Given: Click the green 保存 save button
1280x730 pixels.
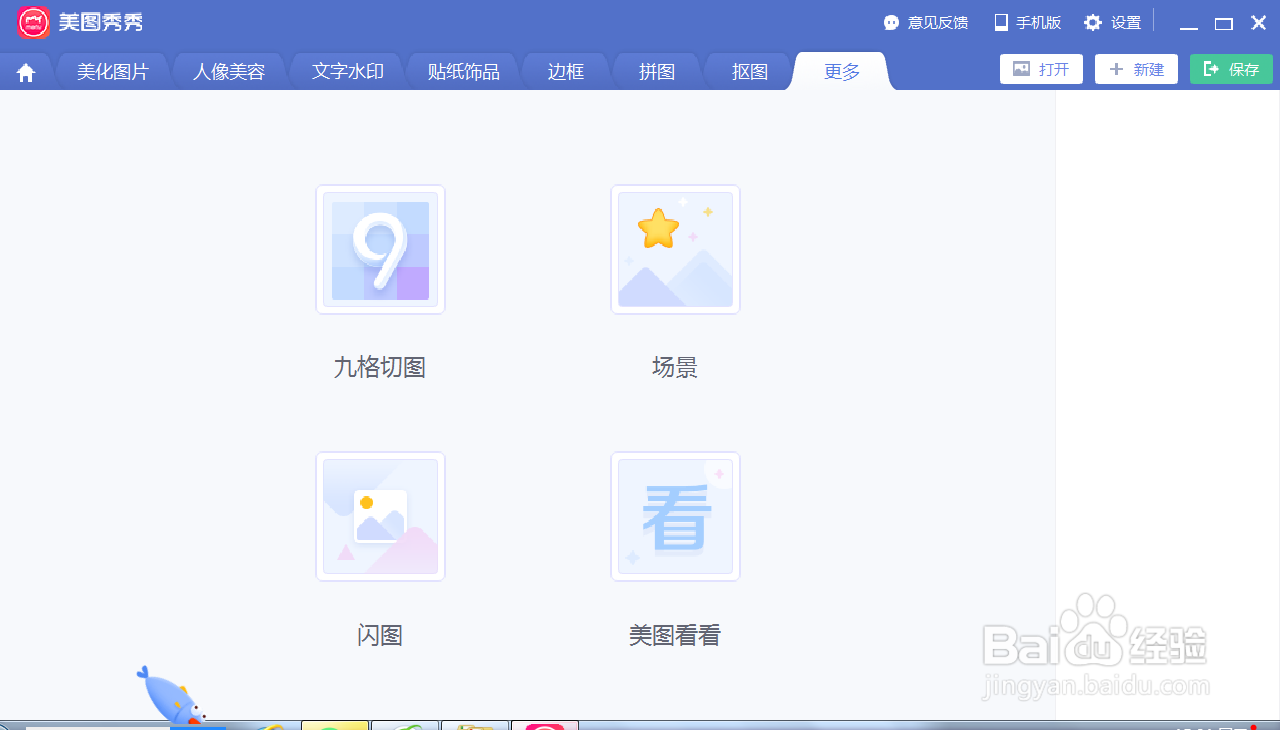Looking at the screenshot, I should click(1231, 69).
